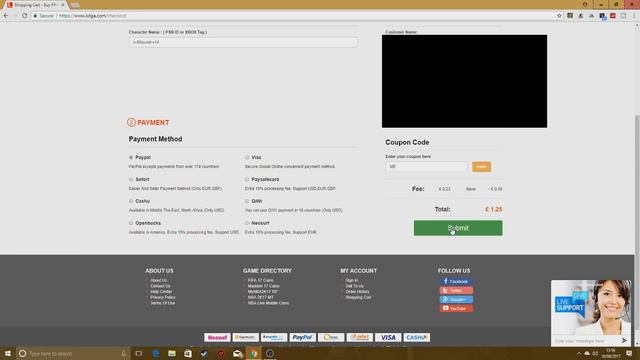Select QIWI as payment method
Viewport: 640px width, 360px height.
247,201
